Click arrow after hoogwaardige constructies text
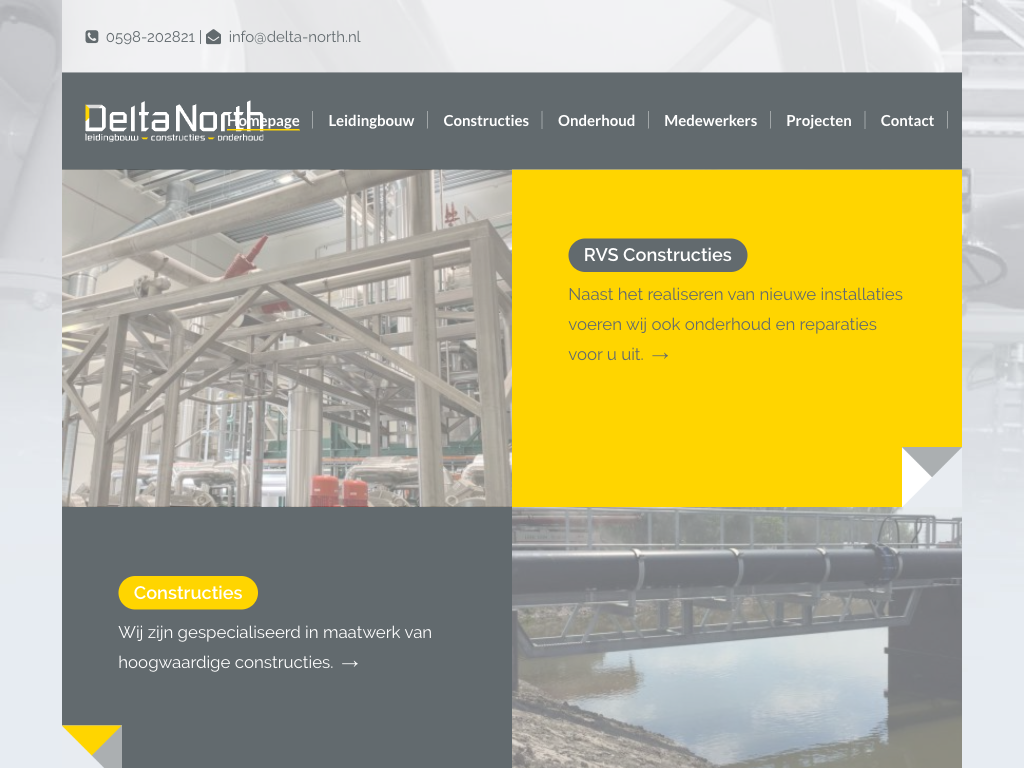The width and height of the screenshot is (1024, 768). [x=350, y=663]
